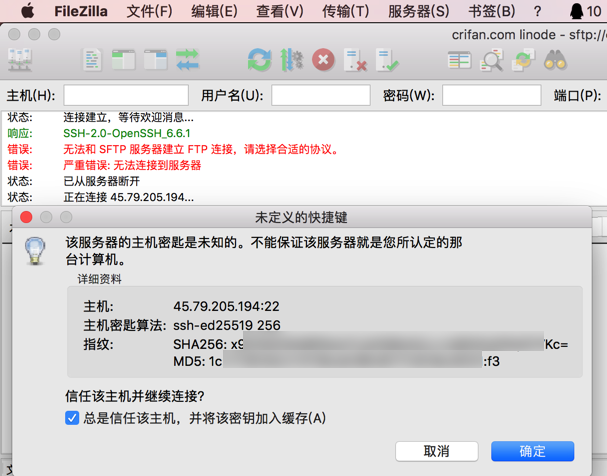Toggle the transfer queue display icon

click(188, 60)
